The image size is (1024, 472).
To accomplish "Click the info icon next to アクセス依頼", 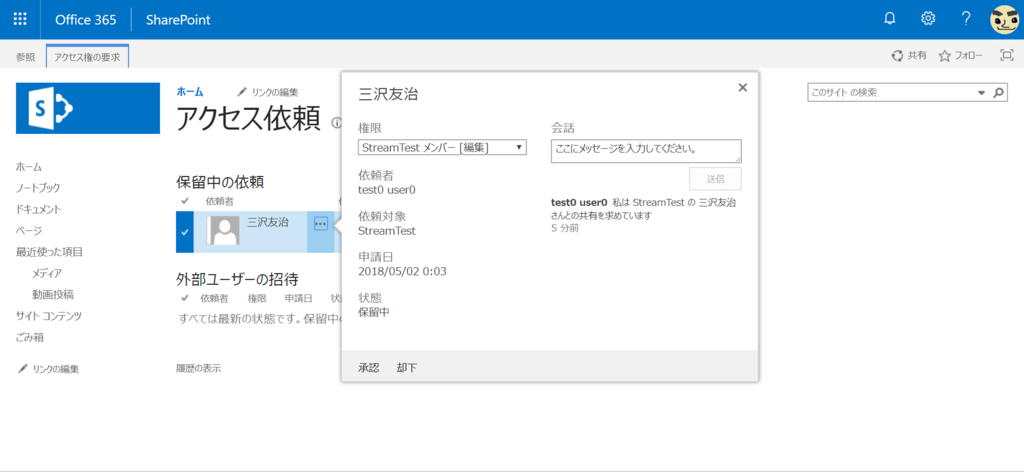I will click(x=336, y=122).
